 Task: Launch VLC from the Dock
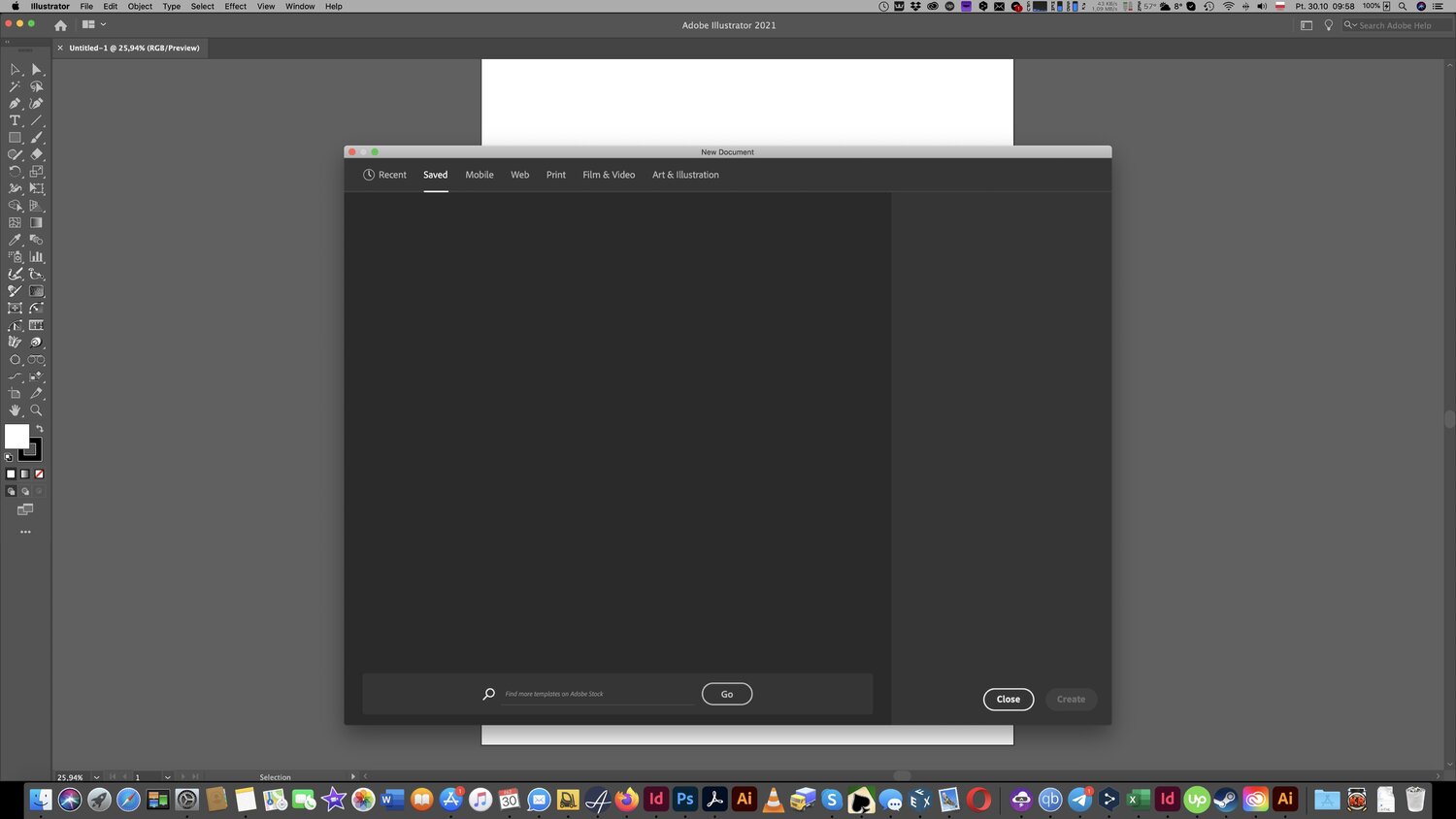[x=774, y=799]
